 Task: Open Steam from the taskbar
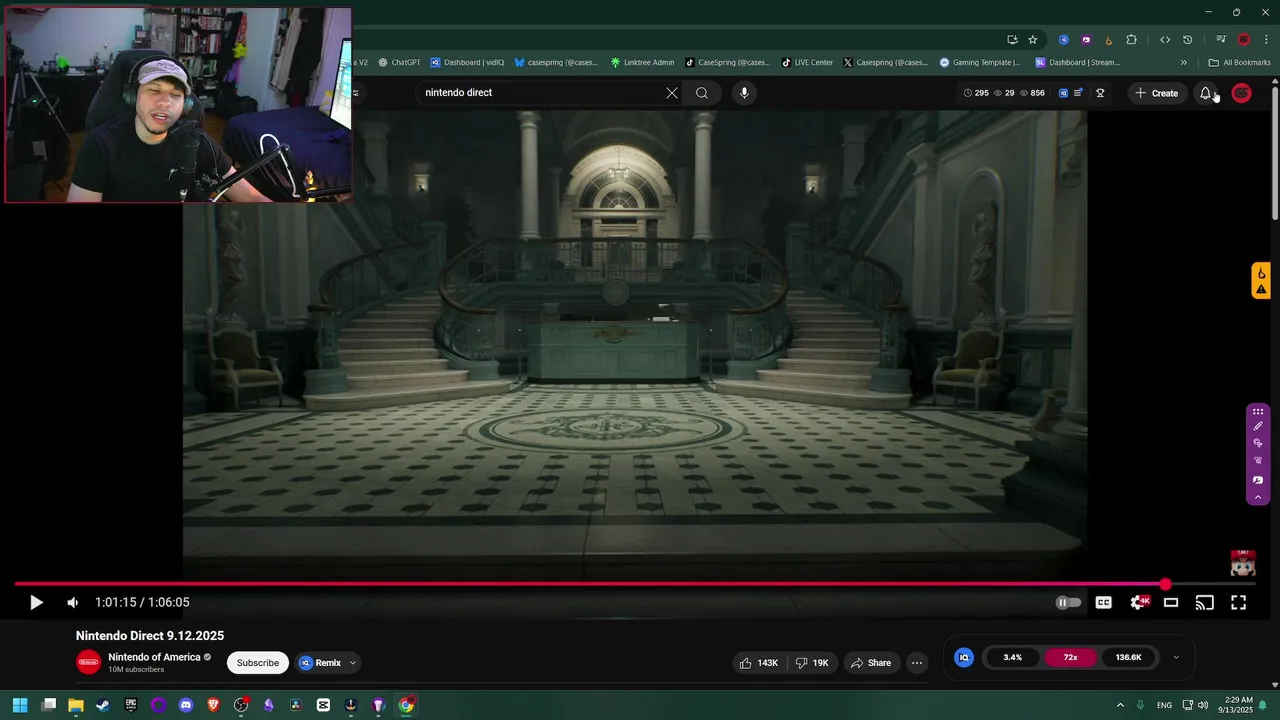click(x=103, y=705)
